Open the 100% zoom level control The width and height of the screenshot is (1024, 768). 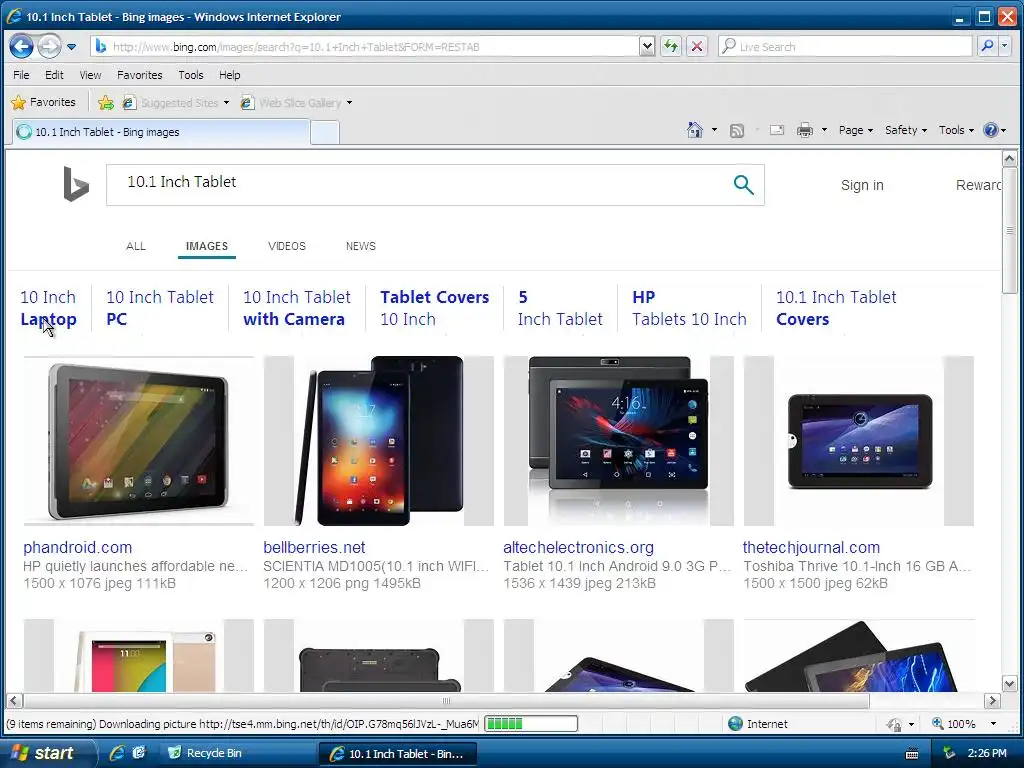pyautogui.click(x=965, y=724)
